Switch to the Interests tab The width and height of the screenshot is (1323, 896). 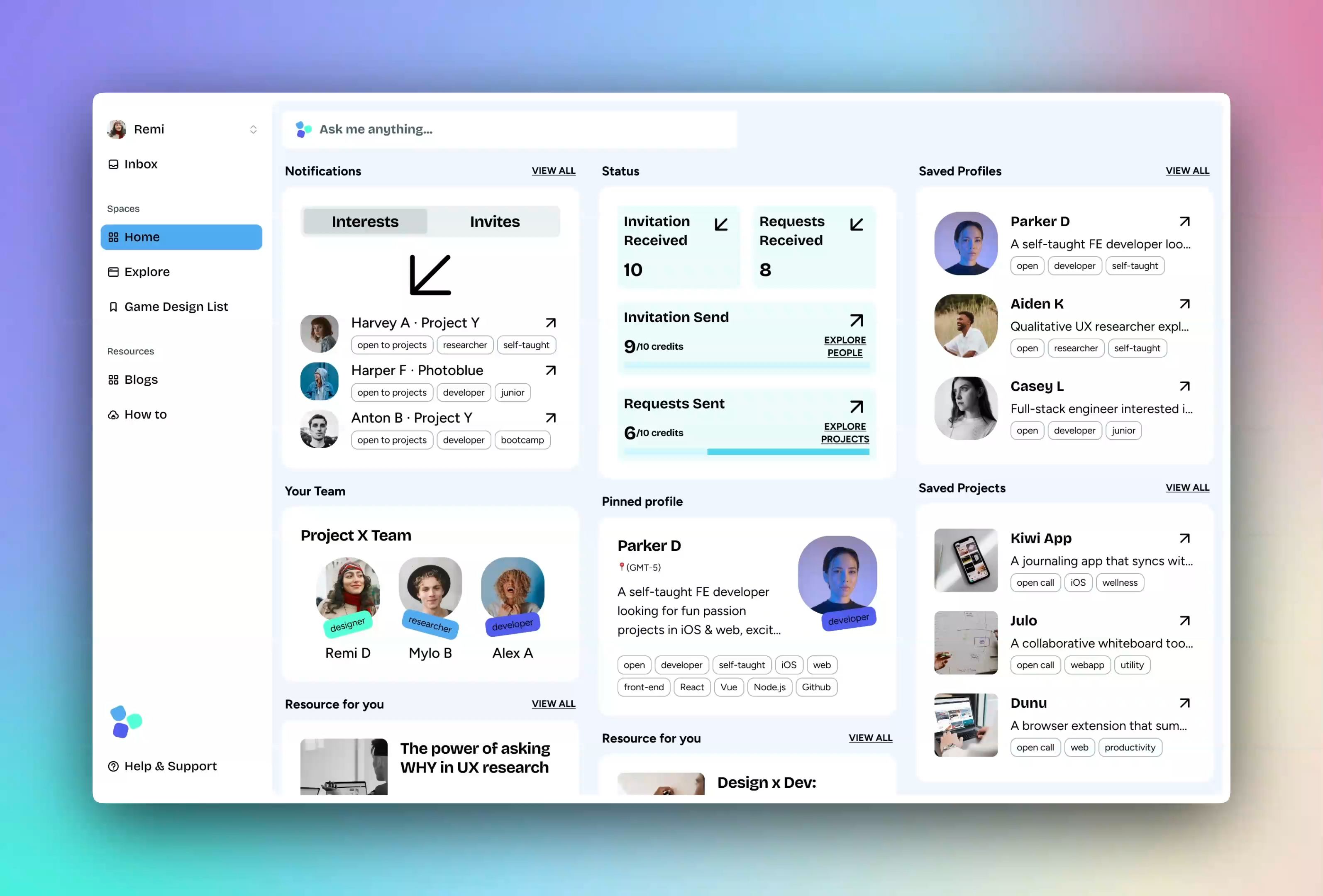click(x=365, y=221)
